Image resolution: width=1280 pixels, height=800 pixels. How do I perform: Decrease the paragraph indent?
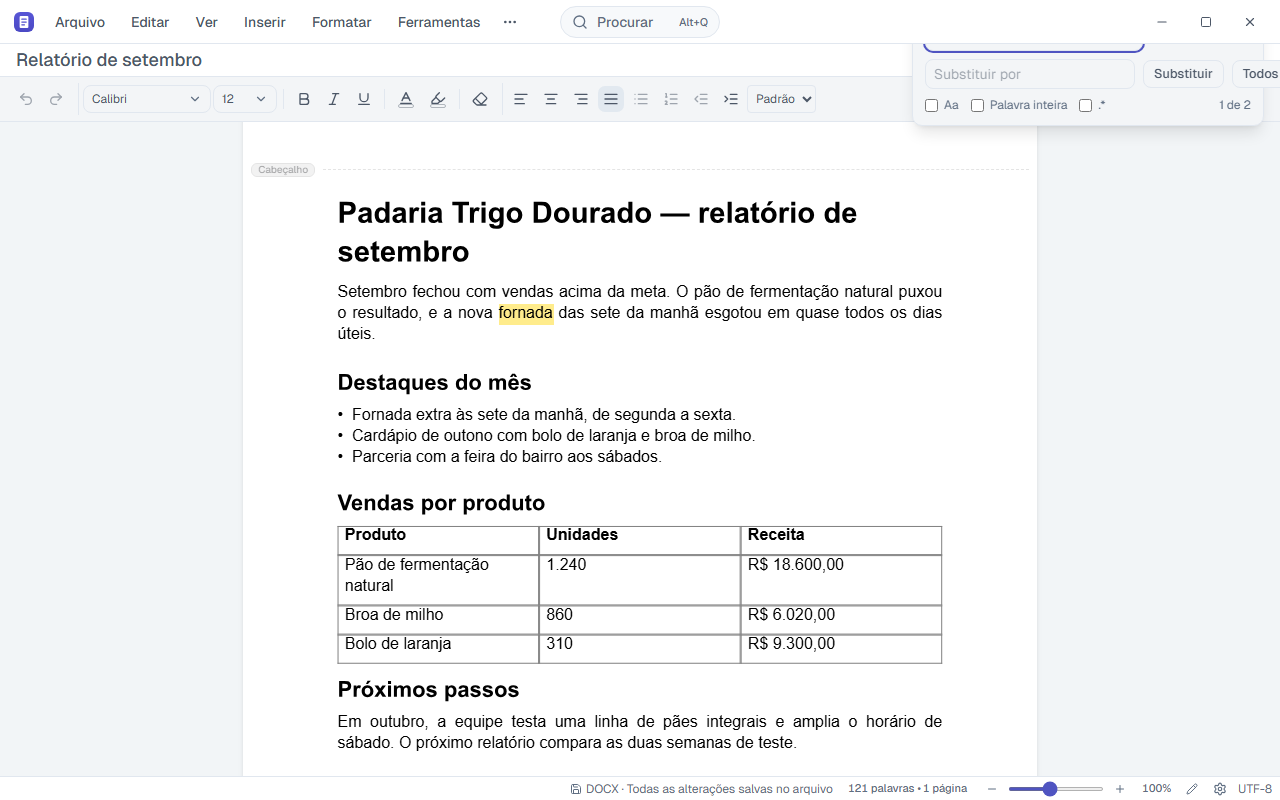click(x=701, y=99)
